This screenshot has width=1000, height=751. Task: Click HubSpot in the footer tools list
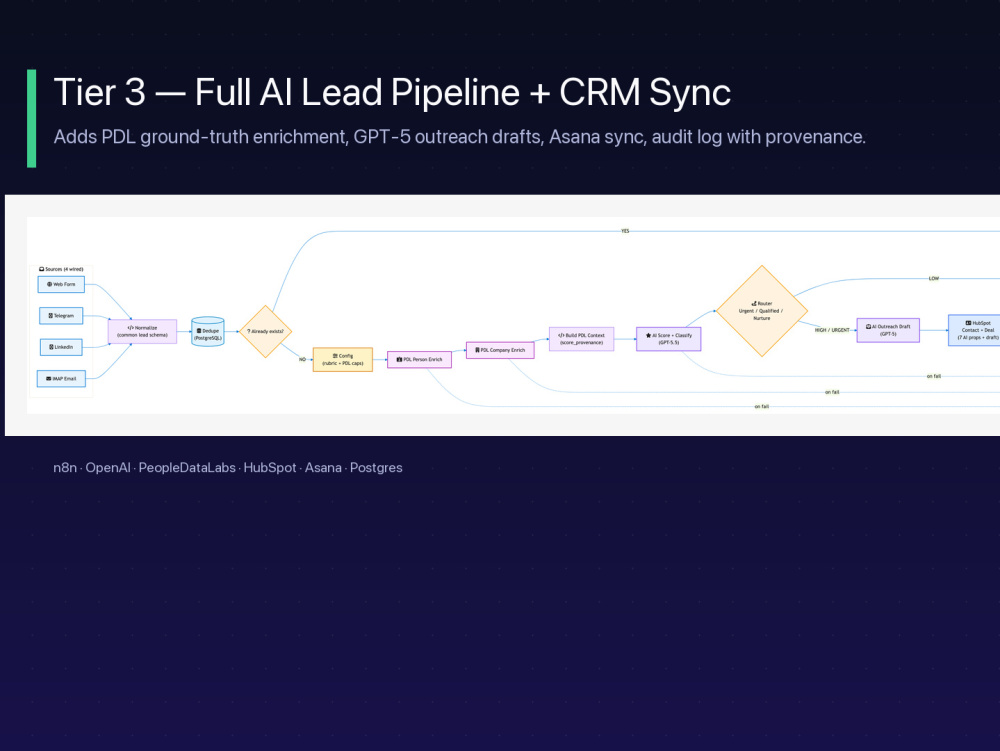[x=270, y=468]
